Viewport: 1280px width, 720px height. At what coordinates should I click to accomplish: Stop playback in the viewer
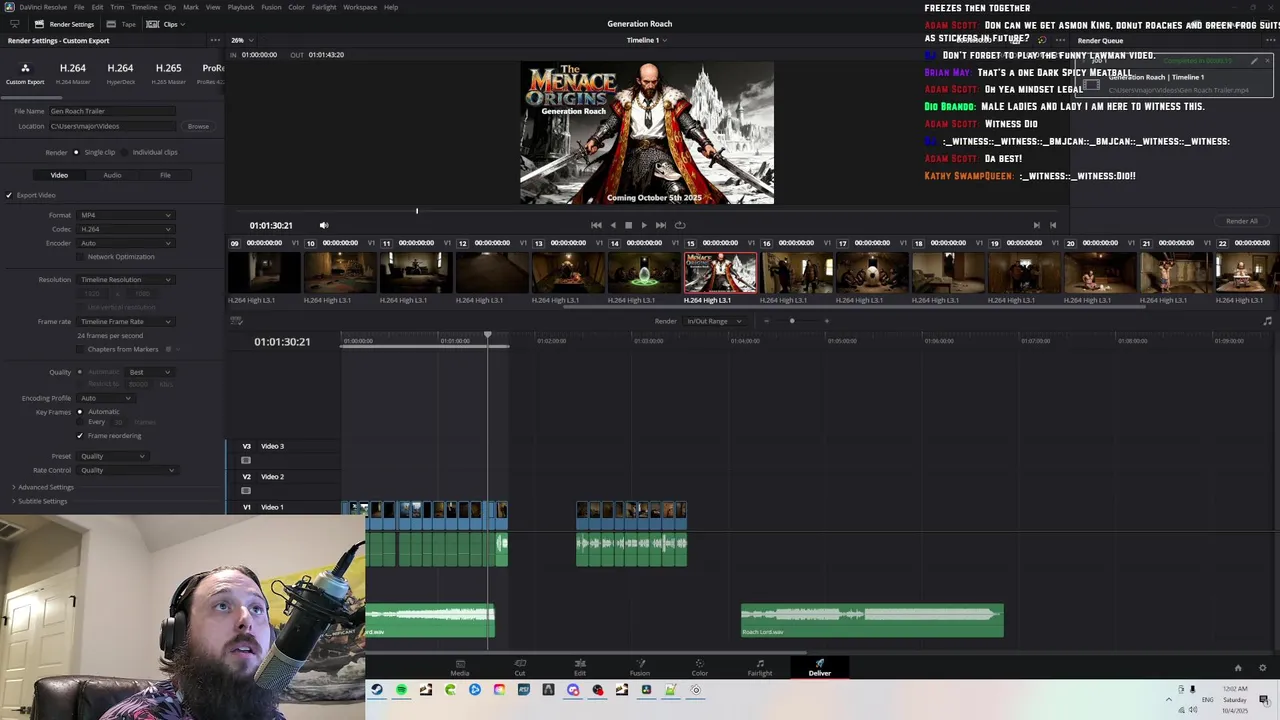point(628,225)
